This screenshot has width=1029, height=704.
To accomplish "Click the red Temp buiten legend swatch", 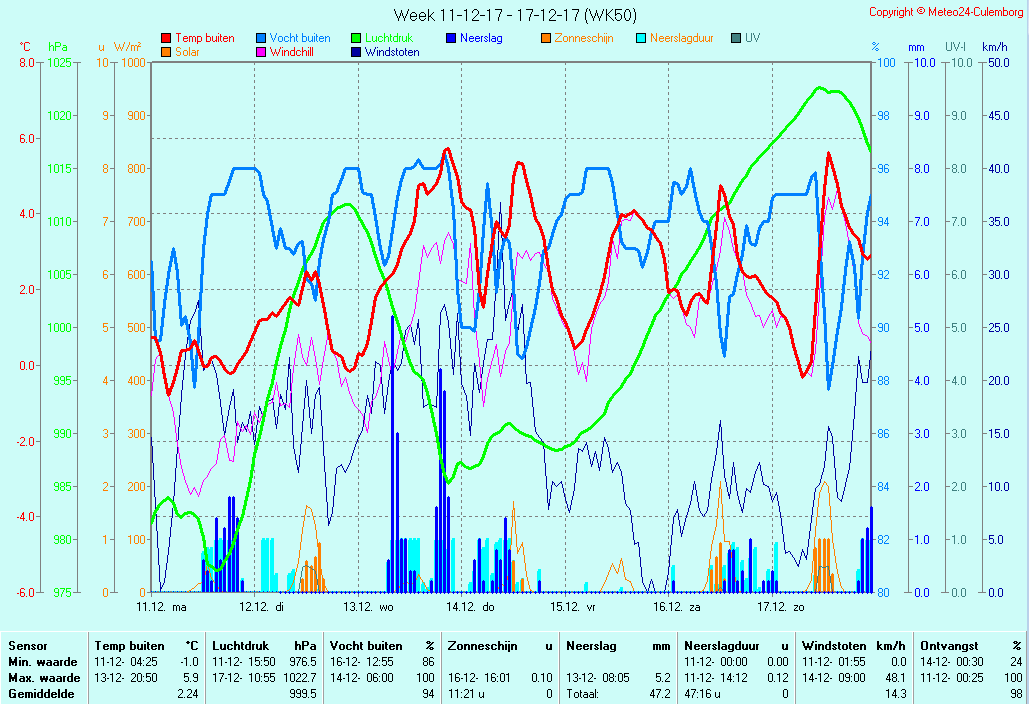I will point(166,39).
